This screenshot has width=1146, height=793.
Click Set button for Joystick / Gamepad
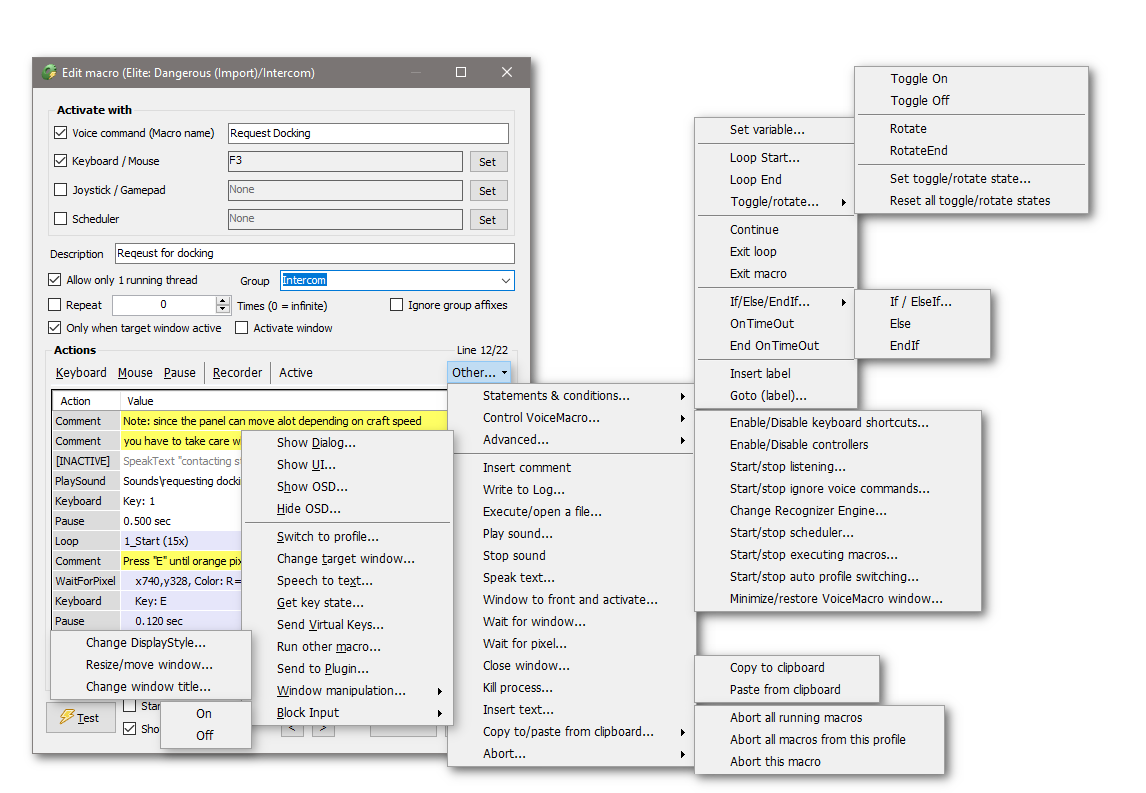coord(487,191)
